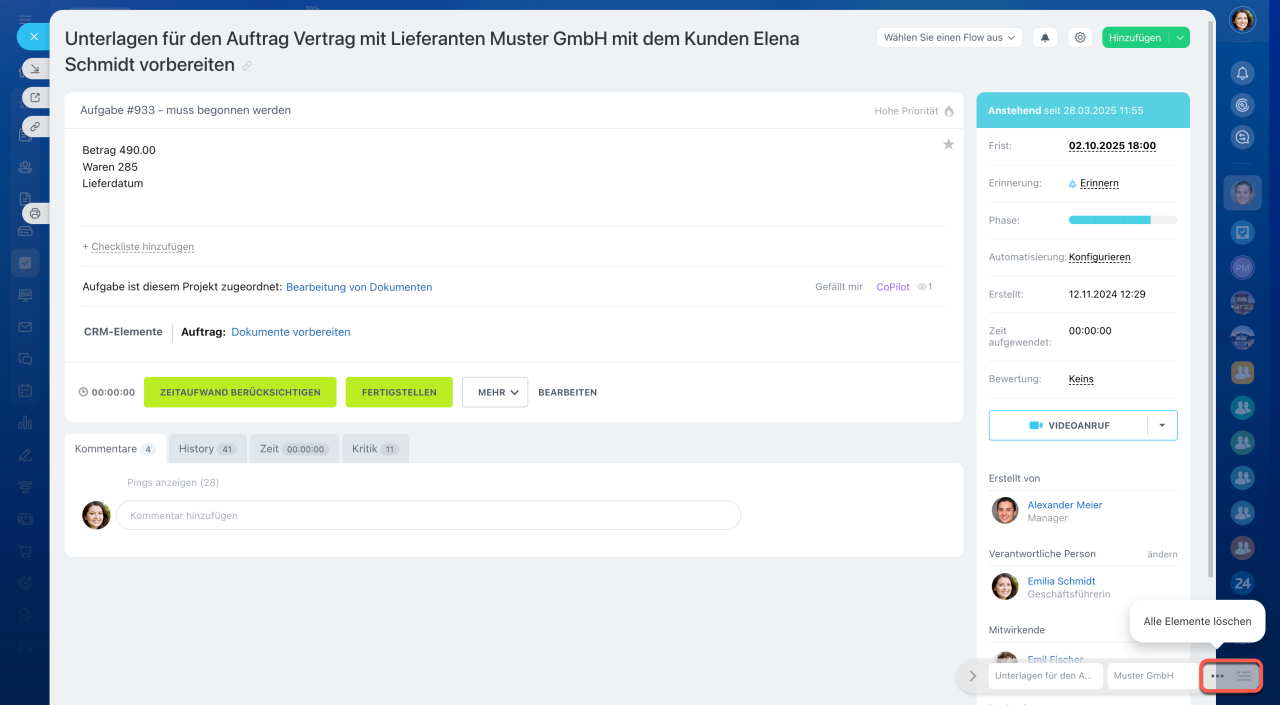This screenshot has height=705, width=1280.
Task: Open notifications bell in right sidebar
Action: [x=1242, y=73]
